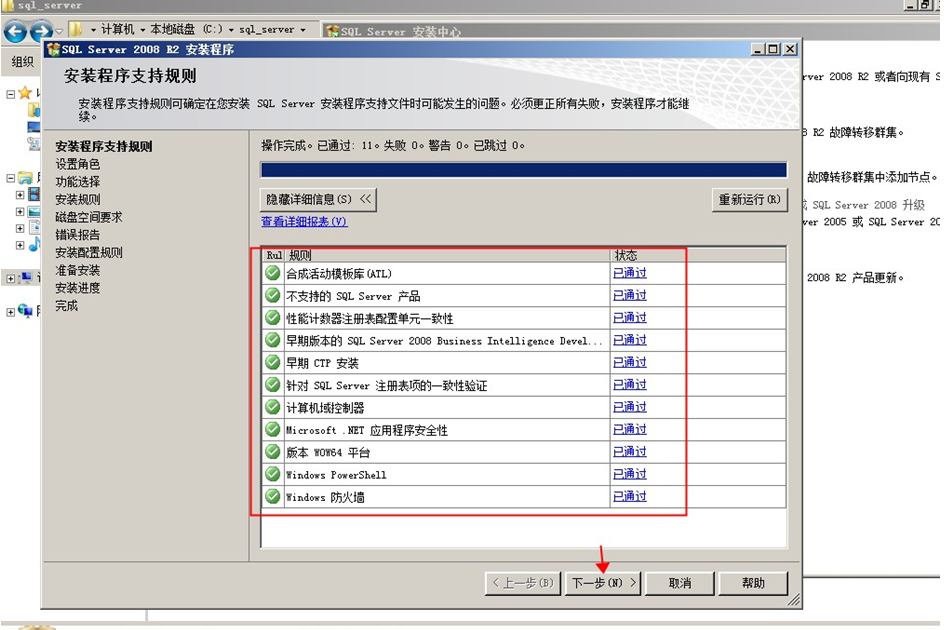Image resolution: width=949 pixels, height=630 pixels.
Task: Click Explorer forward arrow button
Action: click(x=41, y=31)
